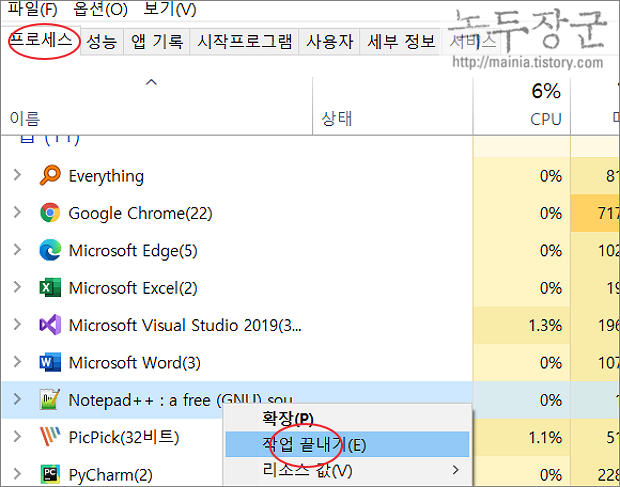Switch to the 세부 정보 tab
This screenshot has height=487, width=620.
click(401, 42)
